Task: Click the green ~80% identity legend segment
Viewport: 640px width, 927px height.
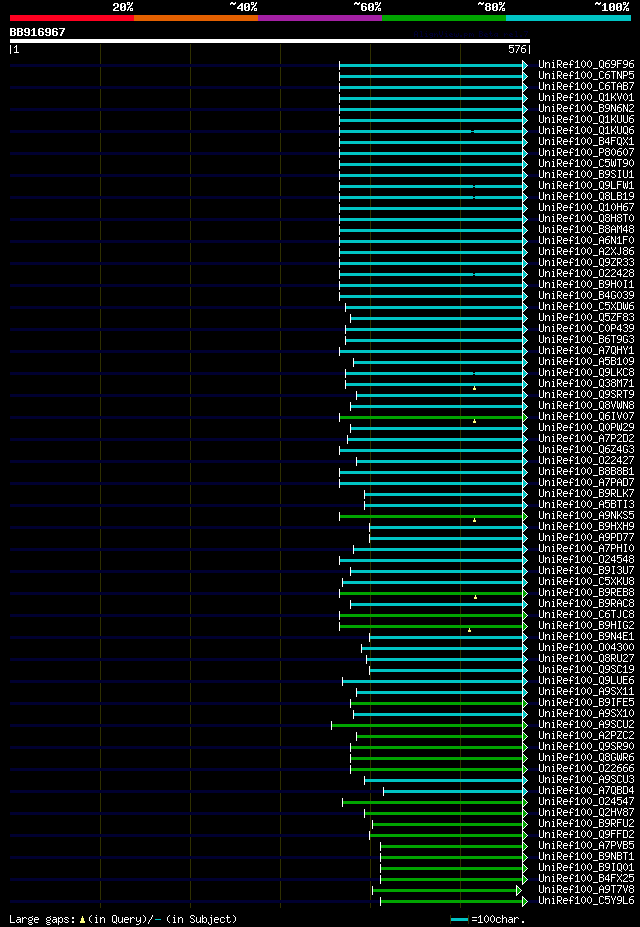Action: [x=444, y=18]
